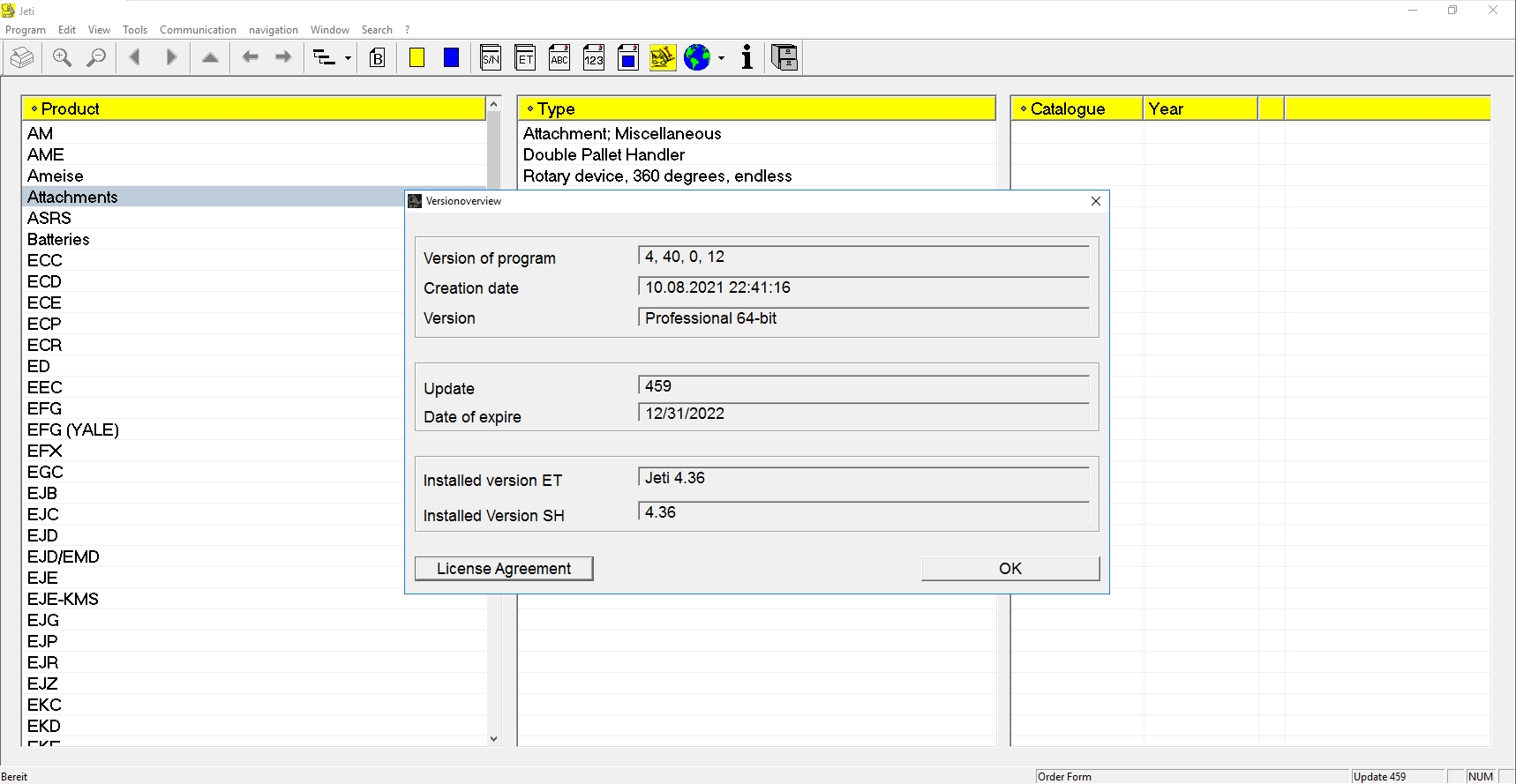Click the product list scroll up arrow
1516x784 pixels.
[x=494, y=104]
